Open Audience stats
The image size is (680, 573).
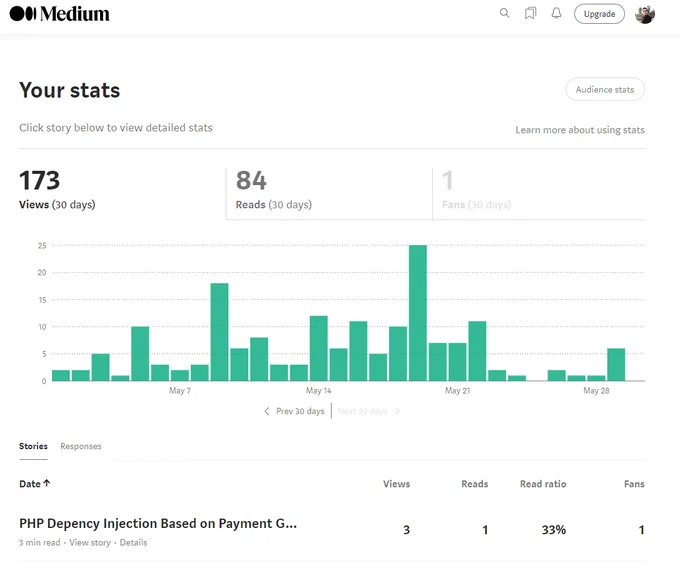605,89
